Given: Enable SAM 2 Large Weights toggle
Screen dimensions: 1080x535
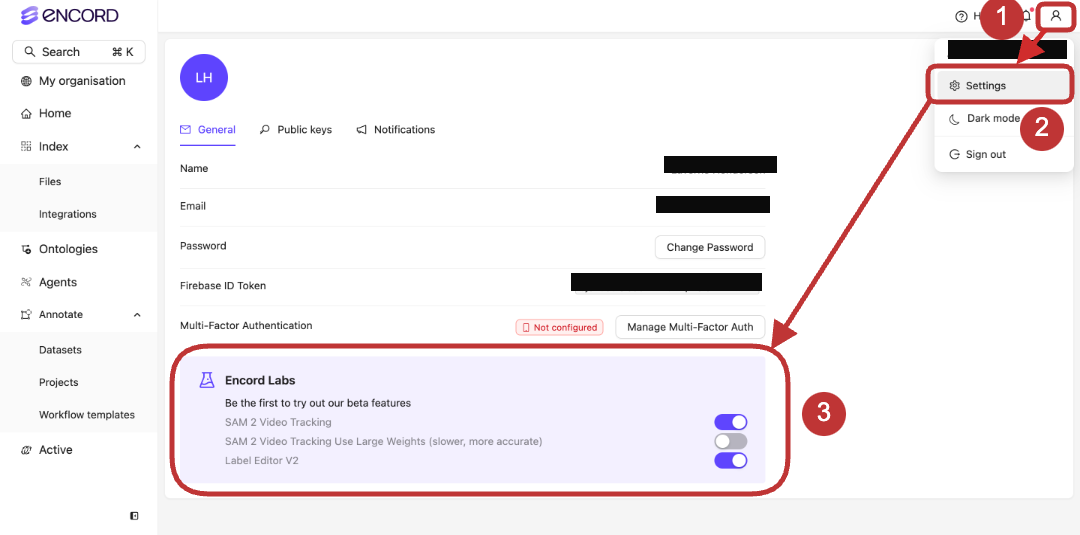Looking at the screenshot, I should click(x=731, y=441).
